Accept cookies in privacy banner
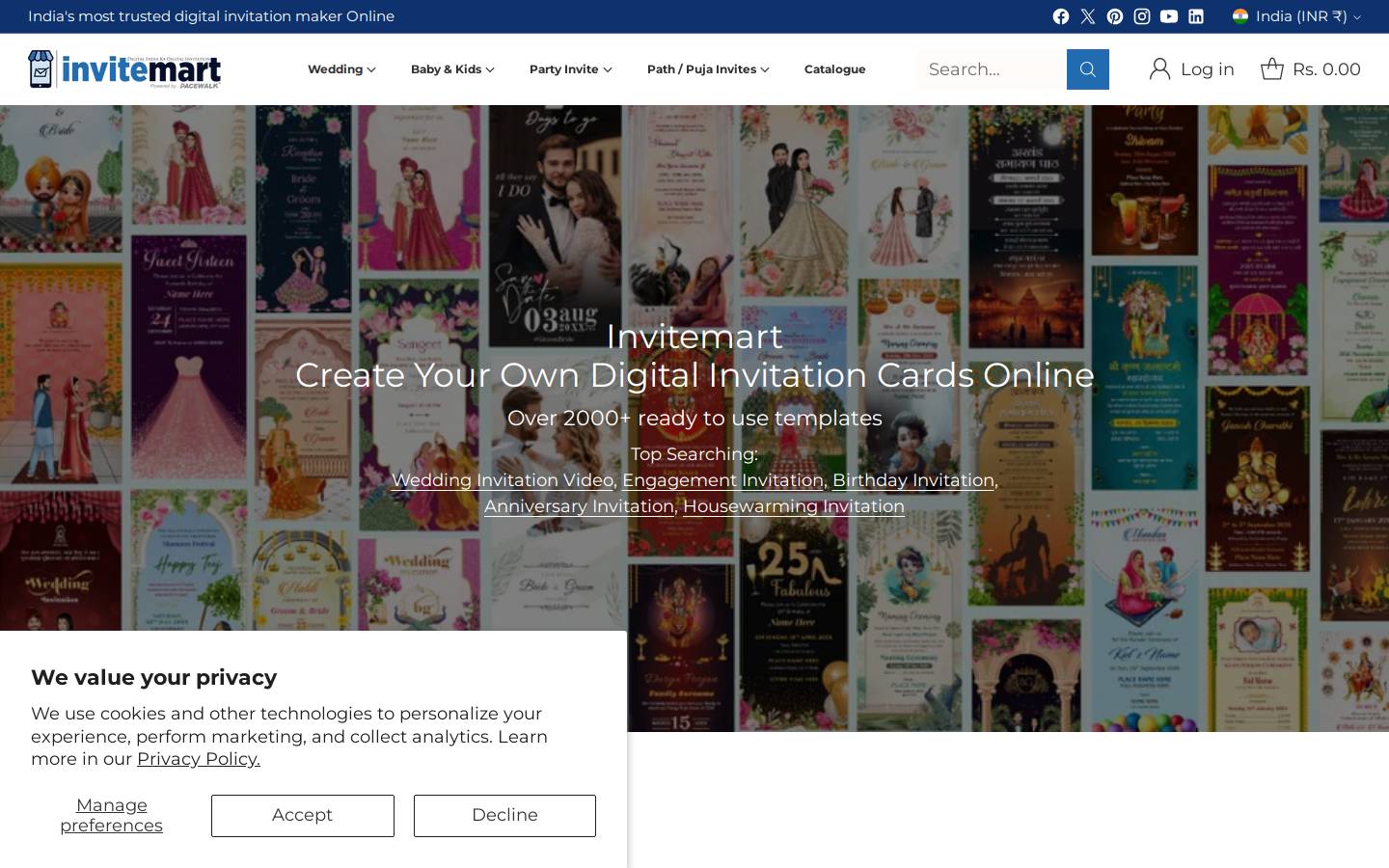This screenshot has height=868, width=1389. [x=303, y=816]
